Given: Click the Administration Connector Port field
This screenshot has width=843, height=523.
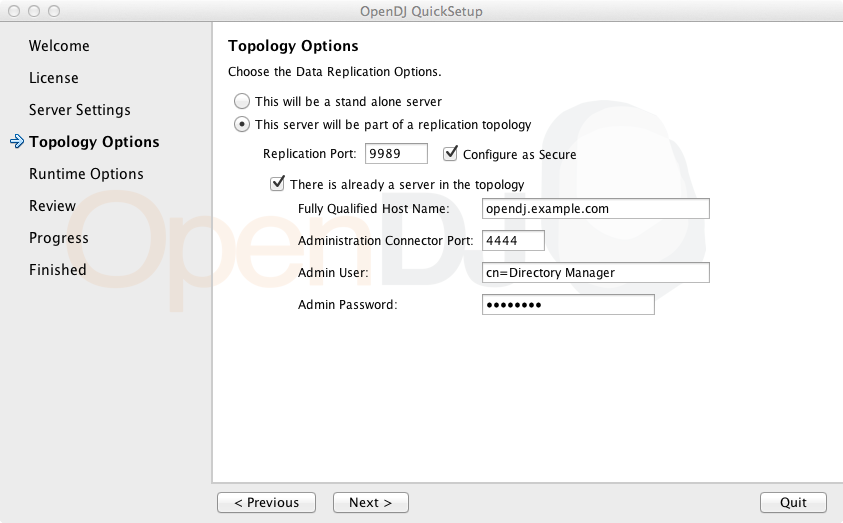Looking at the screenshot, I should pyautogui.click(x=513, y=240).
